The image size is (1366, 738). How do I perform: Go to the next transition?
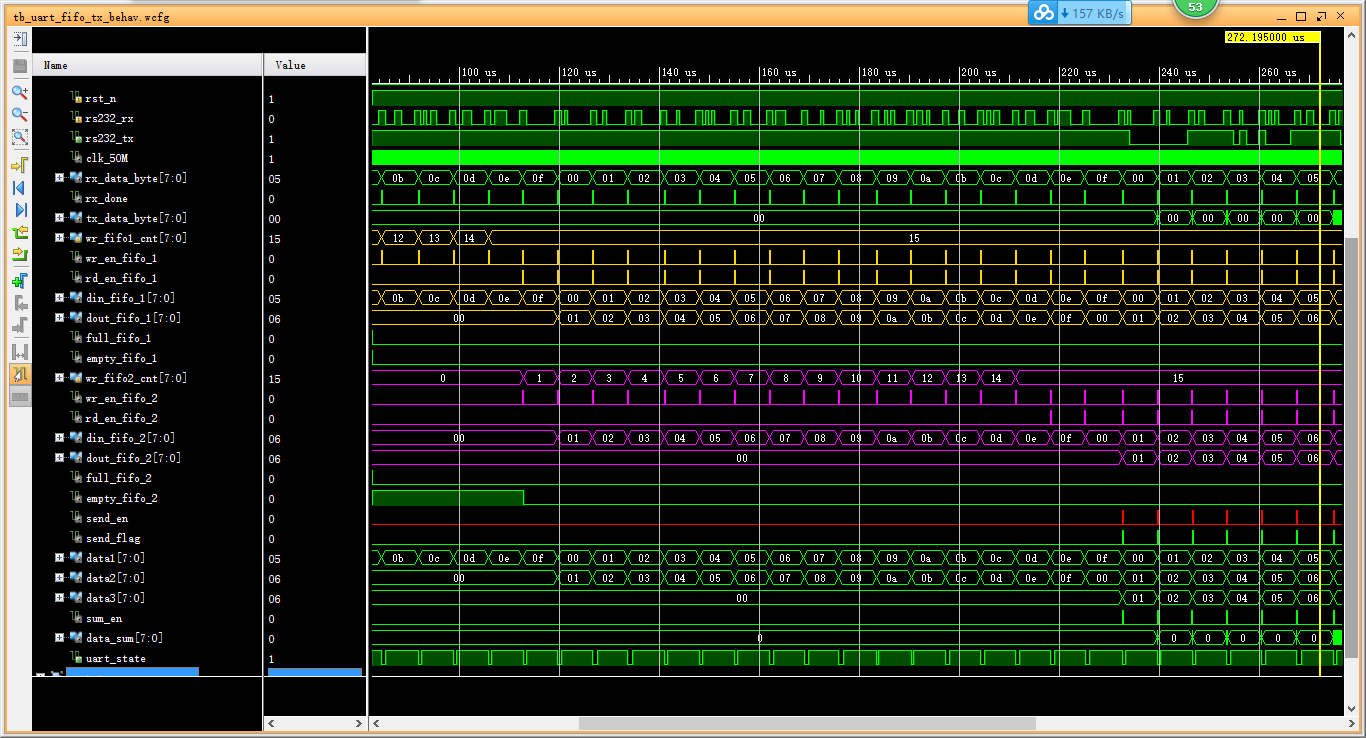click(19, 255)
